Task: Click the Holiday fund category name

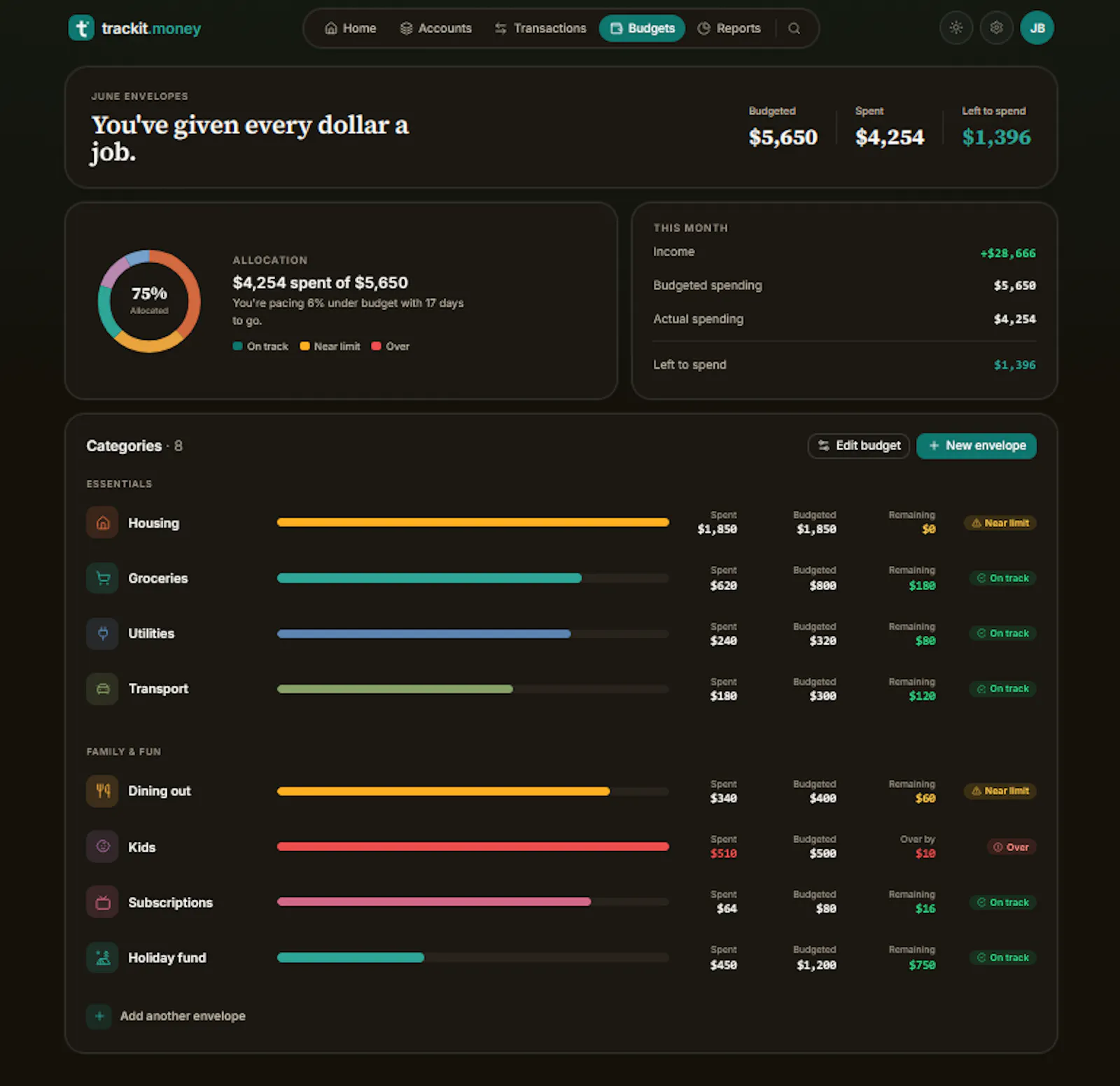Action: tap(167, 958)
